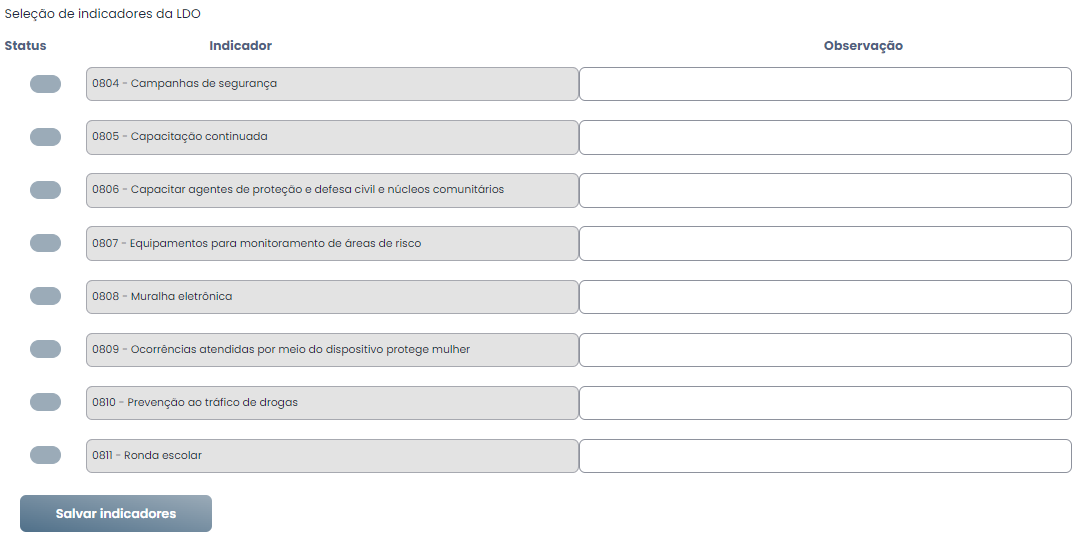The width and height of the screenshot is (1086, 540).
Task: Select the observation input for indicator 0806
Action: click(x=825, y=190)
